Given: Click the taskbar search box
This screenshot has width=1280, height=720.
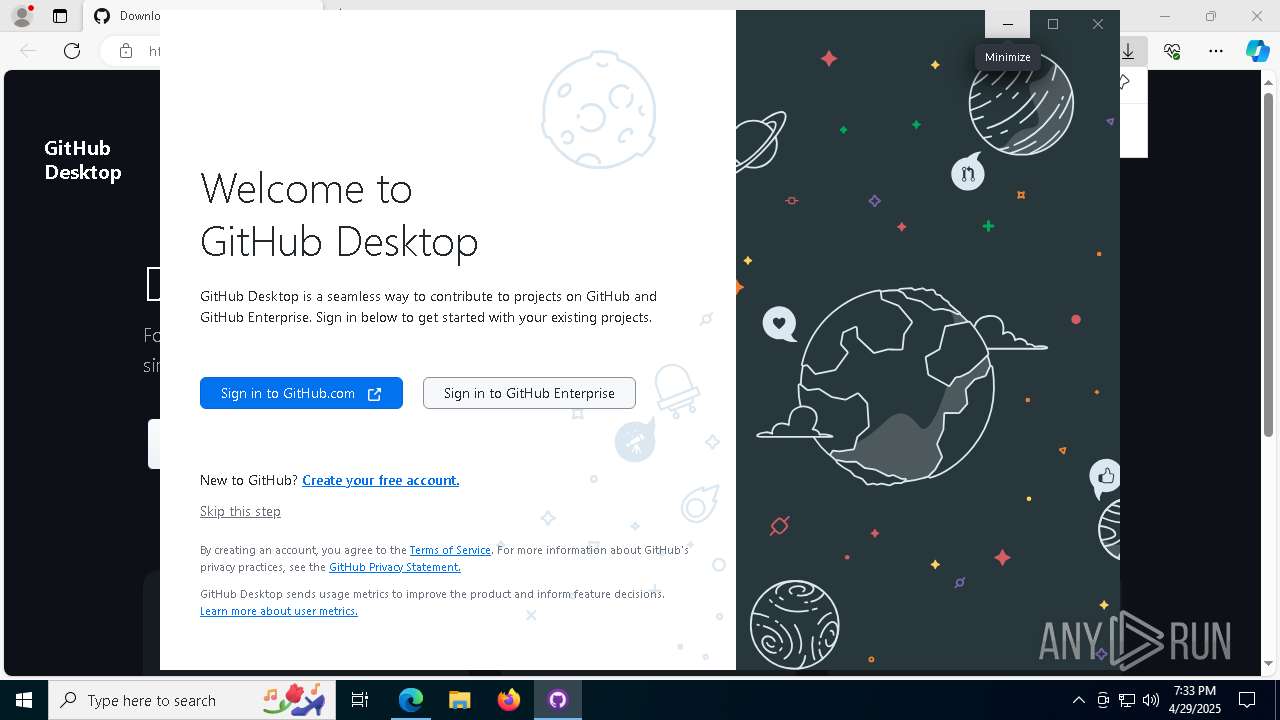Looking at the screenshot, I should pos(190,700).
